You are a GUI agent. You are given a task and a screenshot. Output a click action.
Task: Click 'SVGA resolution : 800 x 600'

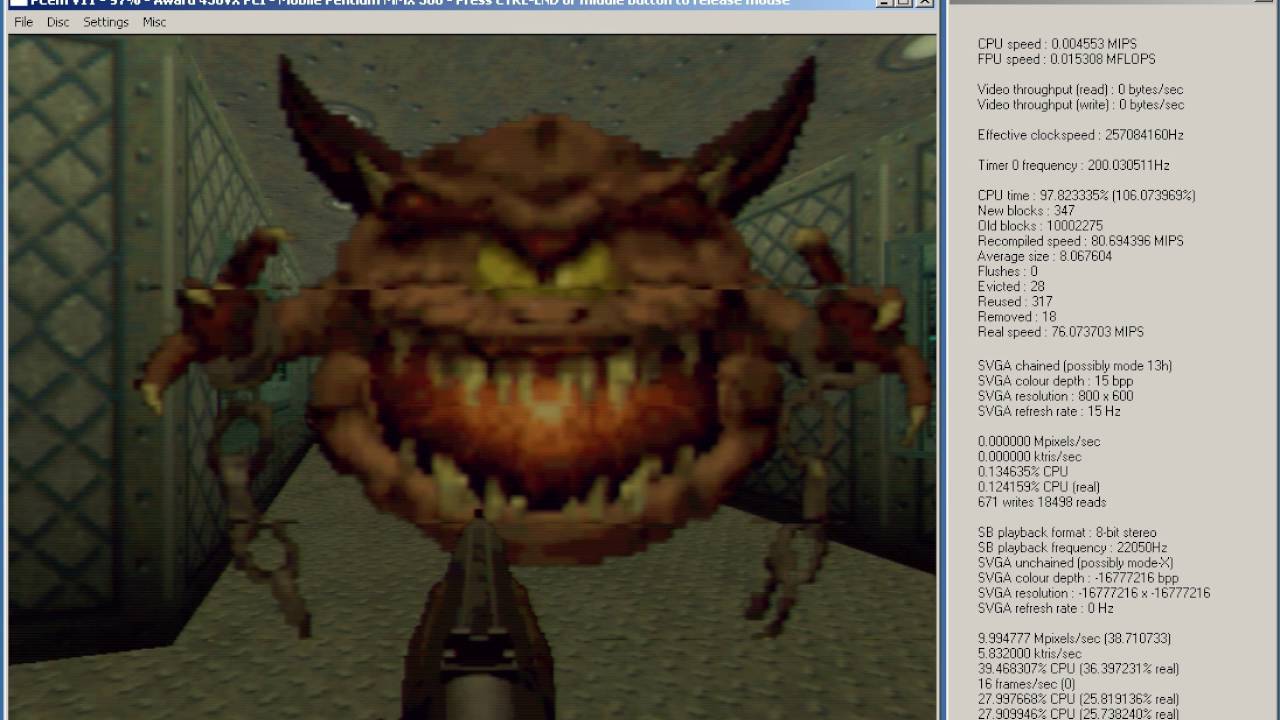tap(1055, 396)
